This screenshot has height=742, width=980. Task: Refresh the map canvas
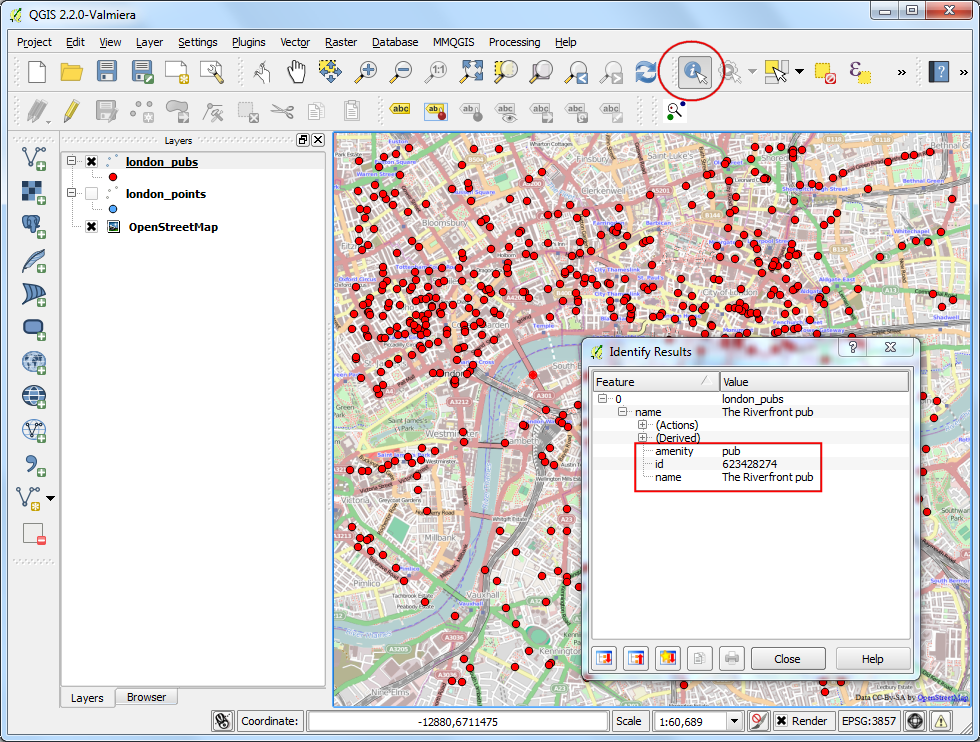coord(646,72)
